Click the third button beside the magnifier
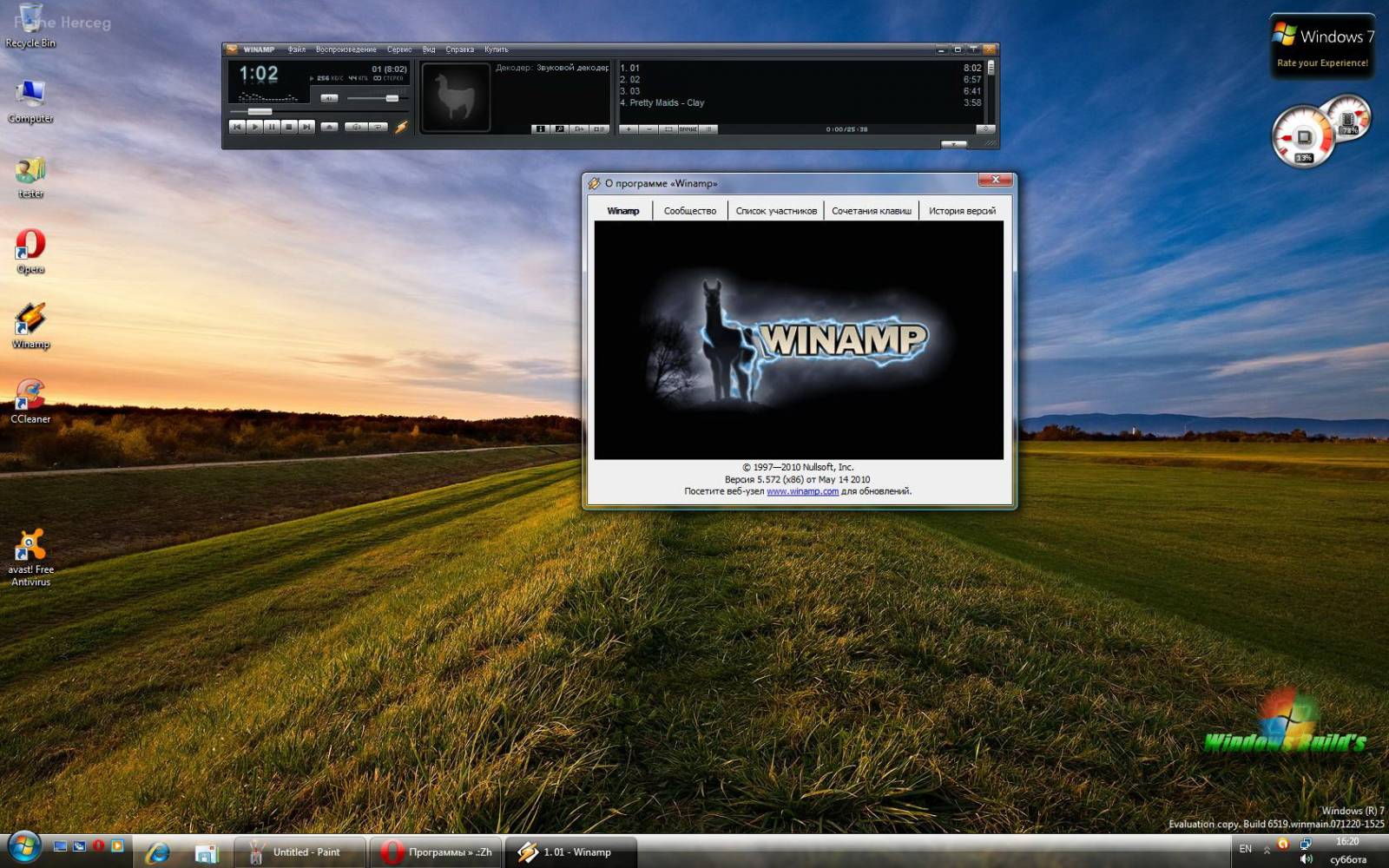The image size is (1389, 868). [x=579, y=128]
